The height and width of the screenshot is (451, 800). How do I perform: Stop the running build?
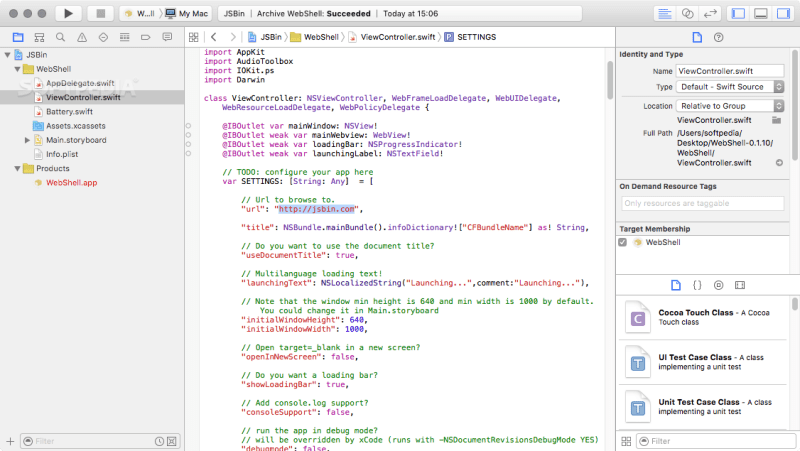(x=101, y=14)
